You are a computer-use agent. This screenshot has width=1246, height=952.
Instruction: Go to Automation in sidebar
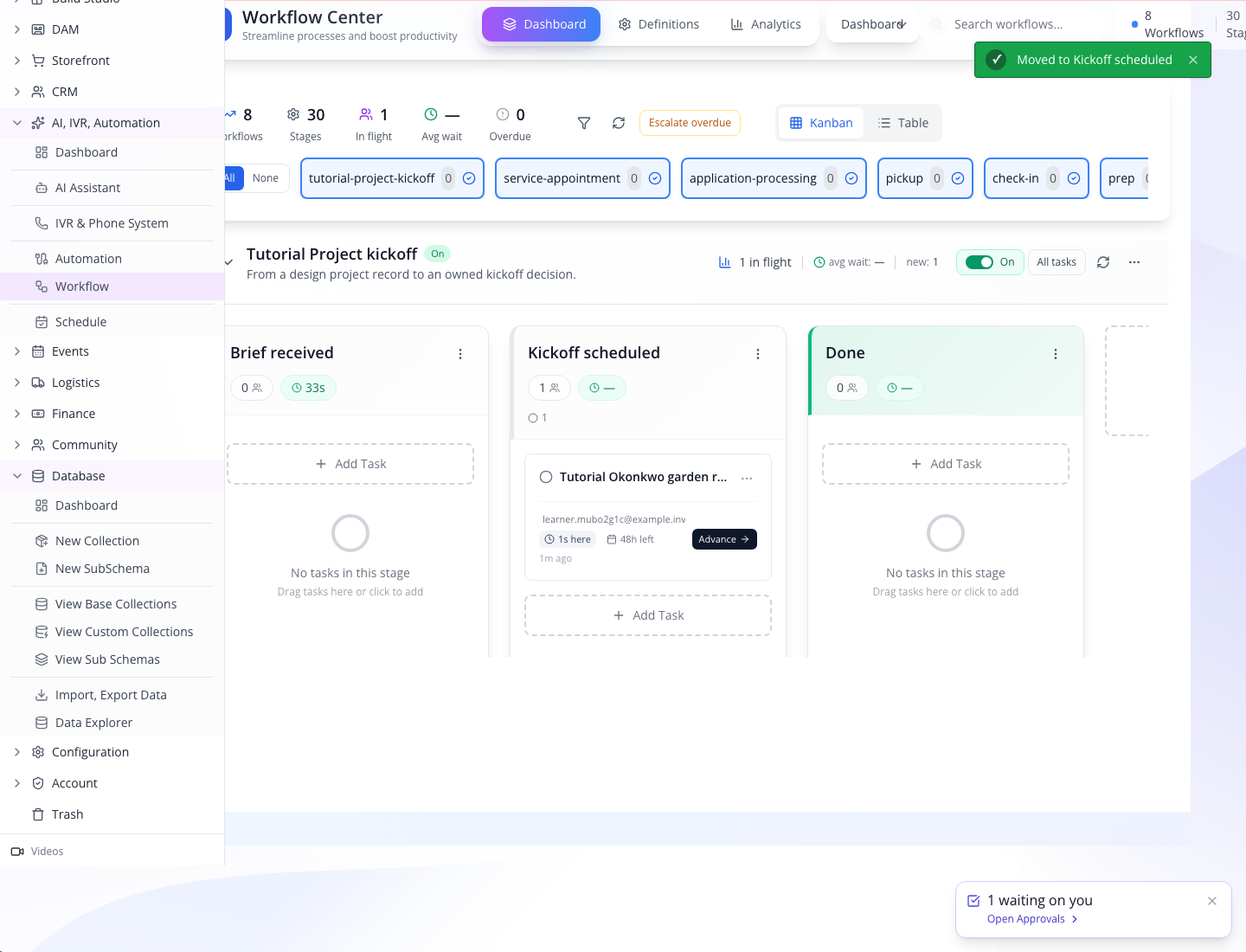coord(112,259)
